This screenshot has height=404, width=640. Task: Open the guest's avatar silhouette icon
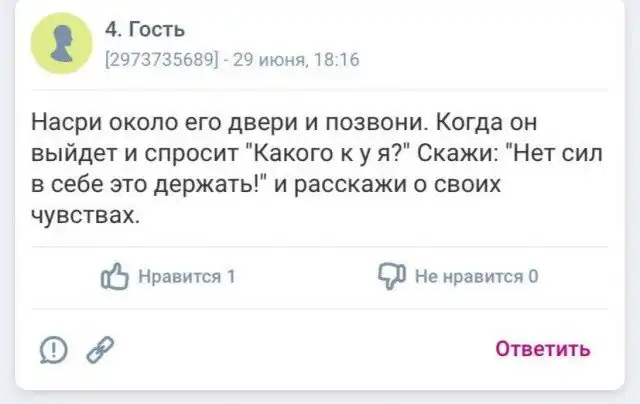(62, 42)
